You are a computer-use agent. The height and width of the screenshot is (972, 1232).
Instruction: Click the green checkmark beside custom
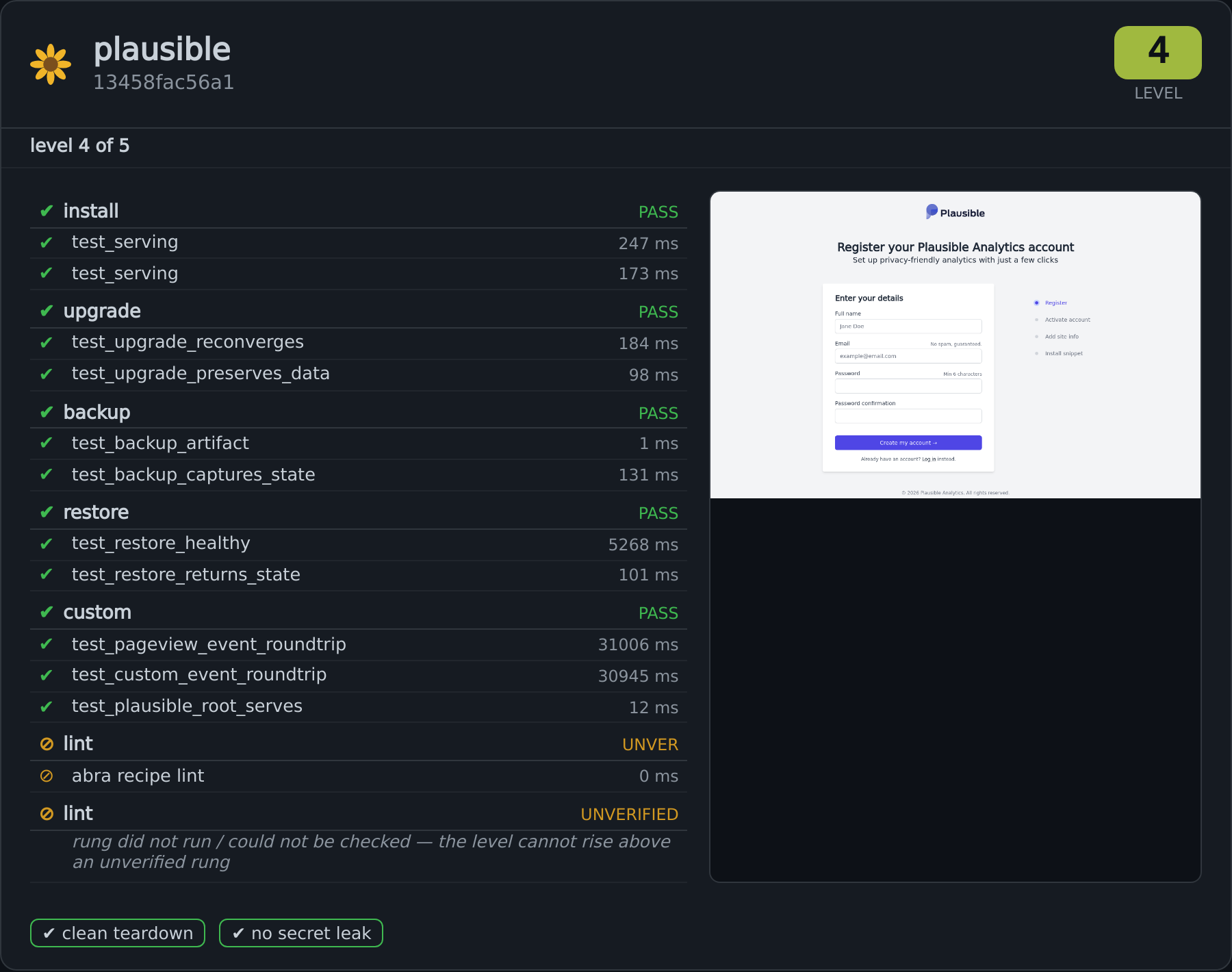47,612
